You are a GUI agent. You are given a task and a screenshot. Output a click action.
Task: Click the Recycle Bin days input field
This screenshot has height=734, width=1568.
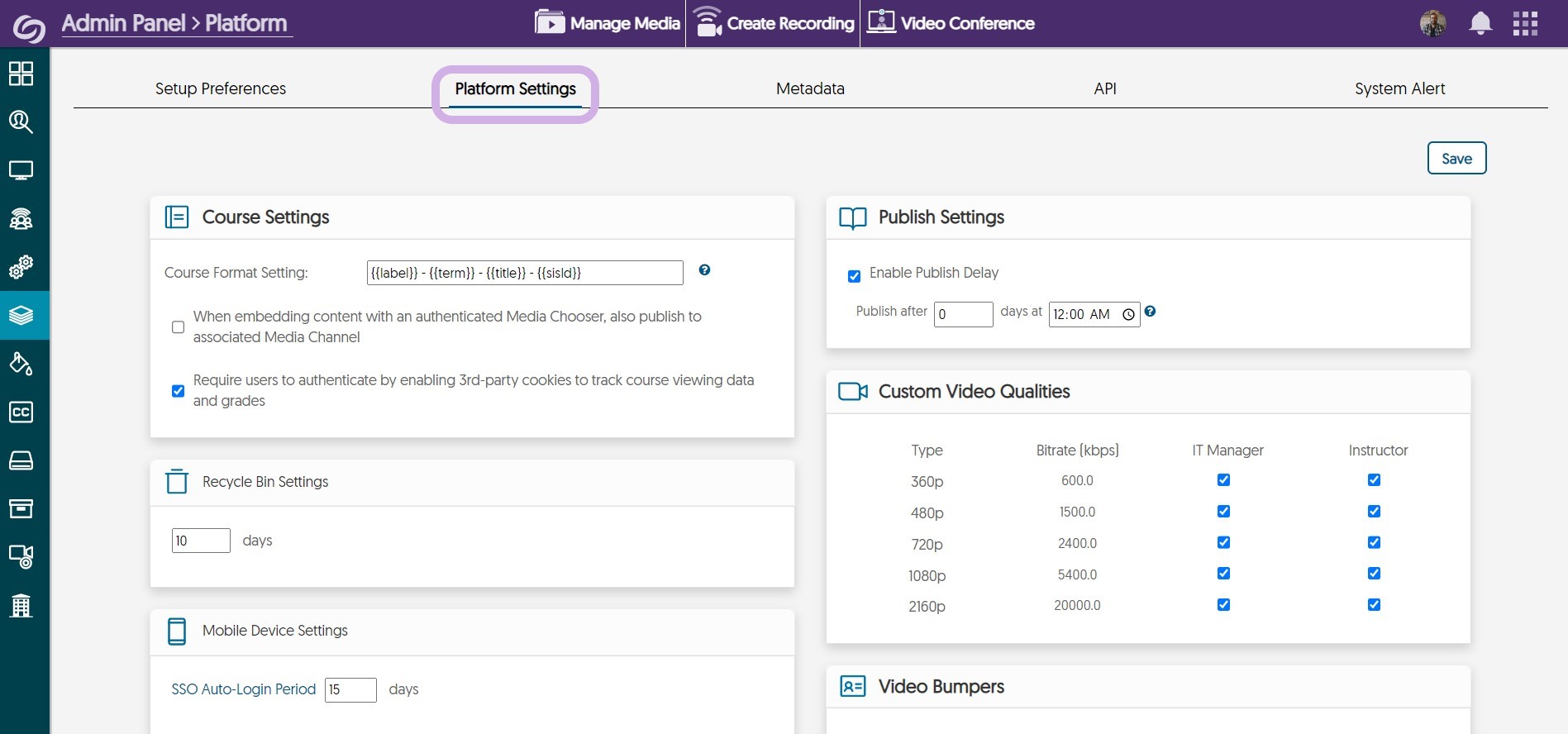pos(201,541)
